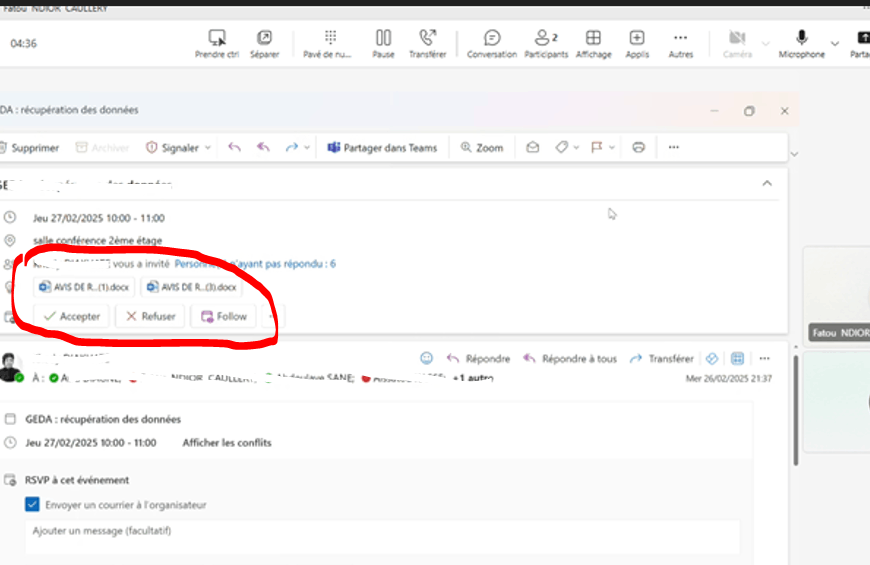Viewport: 870px width, 565px height.
Task: Open the flag dropdown arrow
Action: coord(611,148)
